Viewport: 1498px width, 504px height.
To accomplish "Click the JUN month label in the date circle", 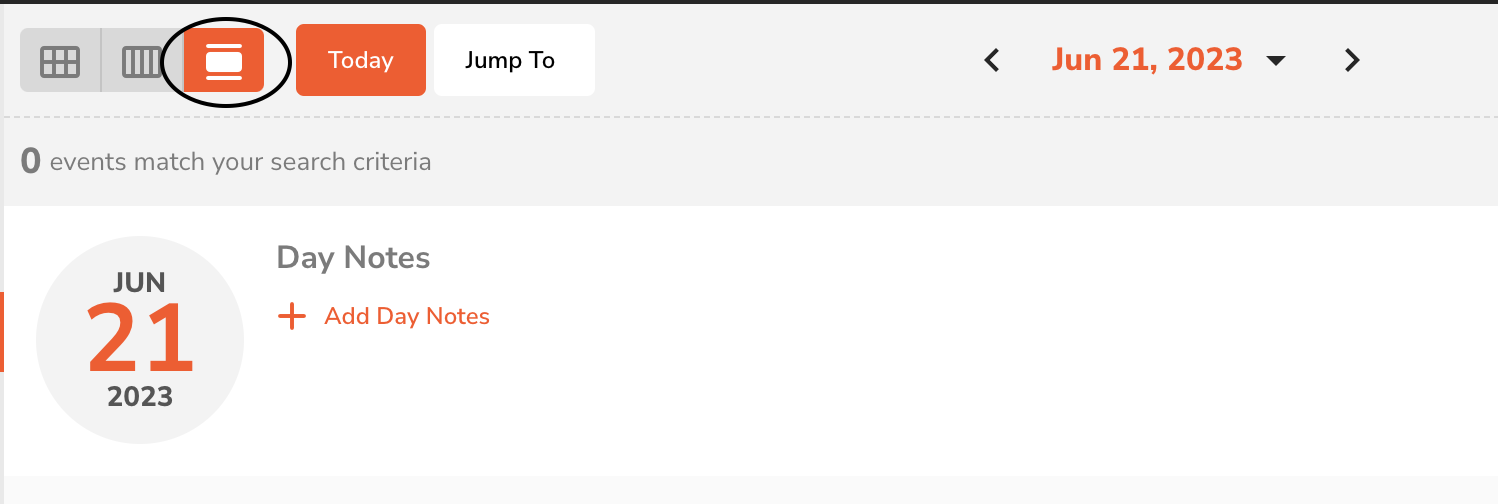I will [x=140, y=283].
